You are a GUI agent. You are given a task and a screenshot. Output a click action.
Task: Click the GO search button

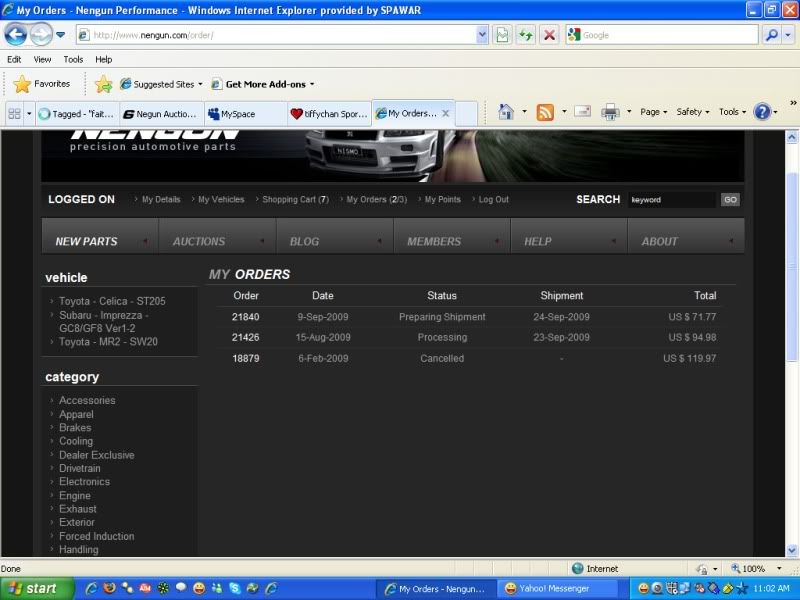[x=730, y=199]
